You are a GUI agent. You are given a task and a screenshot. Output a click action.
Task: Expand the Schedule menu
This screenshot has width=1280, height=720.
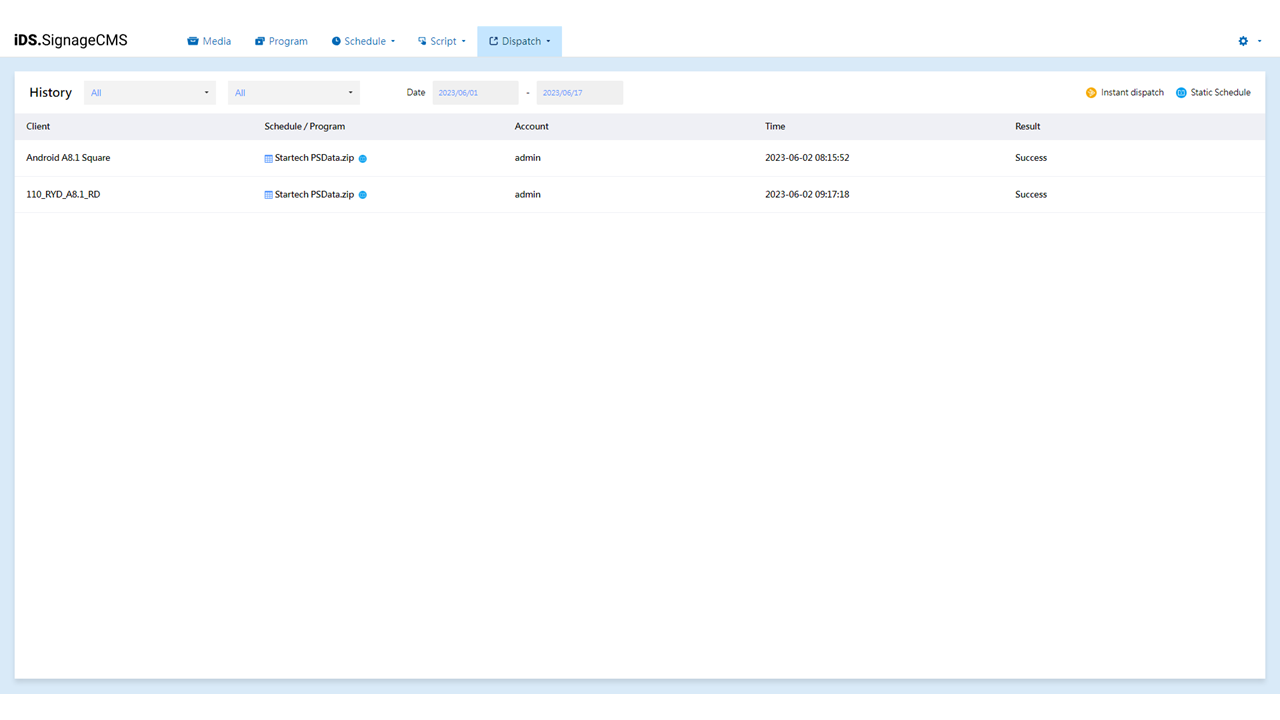(364, 41)
